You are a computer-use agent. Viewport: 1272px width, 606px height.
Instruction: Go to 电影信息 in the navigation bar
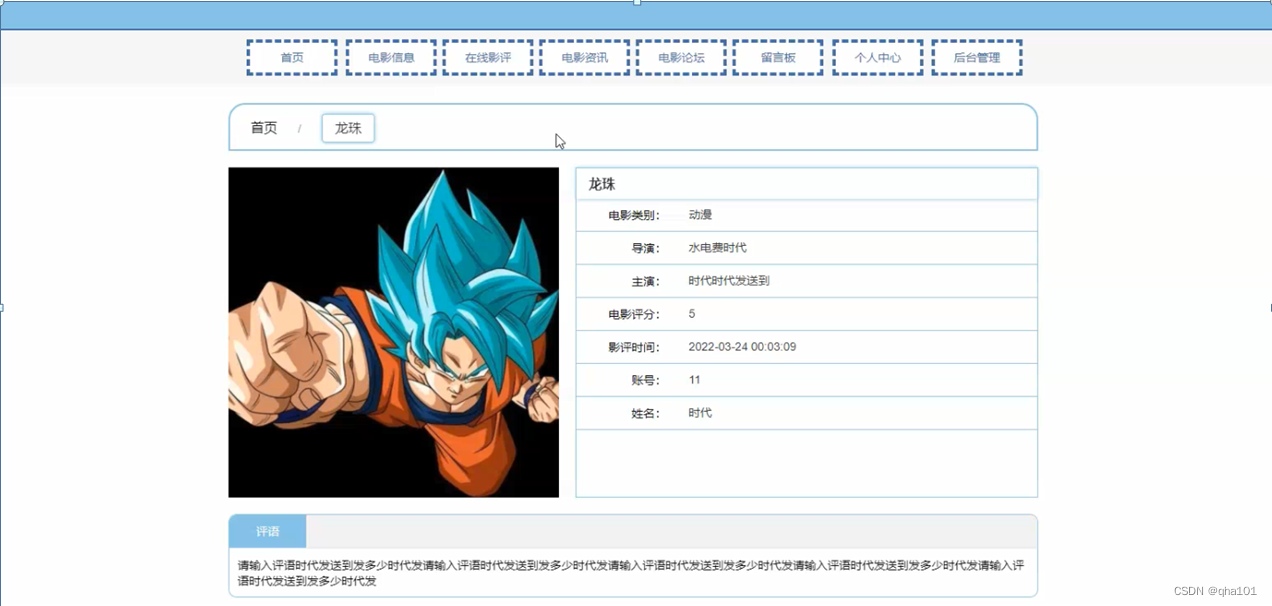(391, 58)
